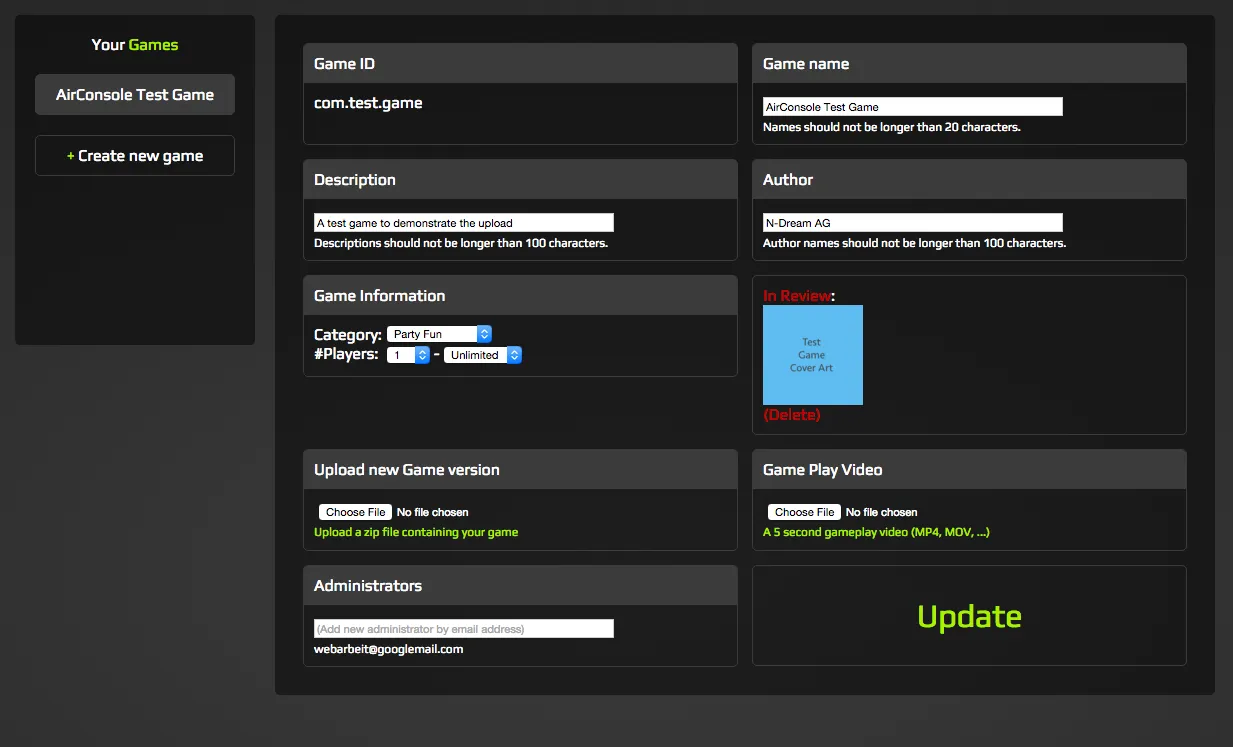Viewport: 1233px width, 747px height.
Task: Delete the cover art in review
Action: 791,414
